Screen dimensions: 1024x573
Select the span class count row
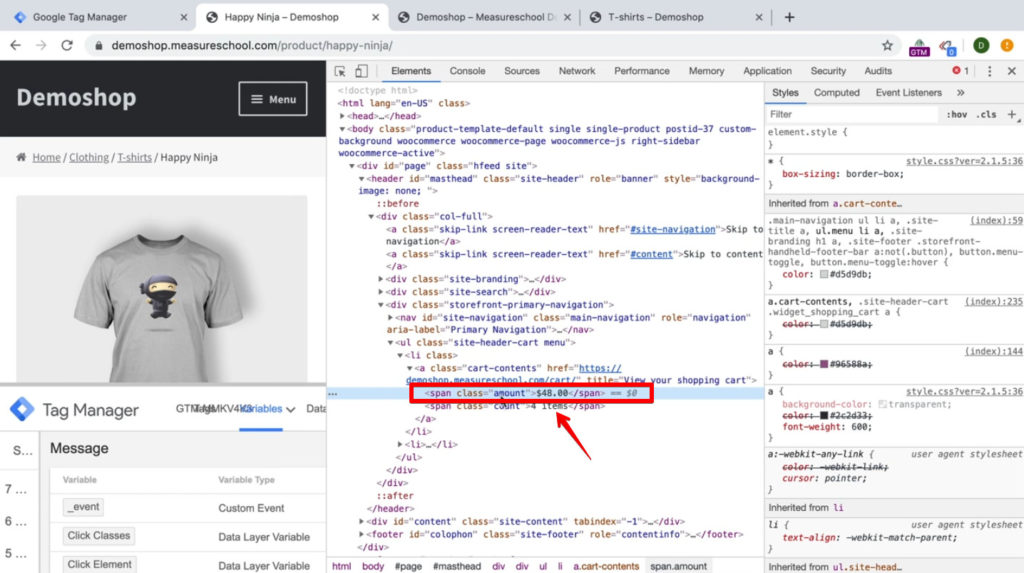[515, 406]
